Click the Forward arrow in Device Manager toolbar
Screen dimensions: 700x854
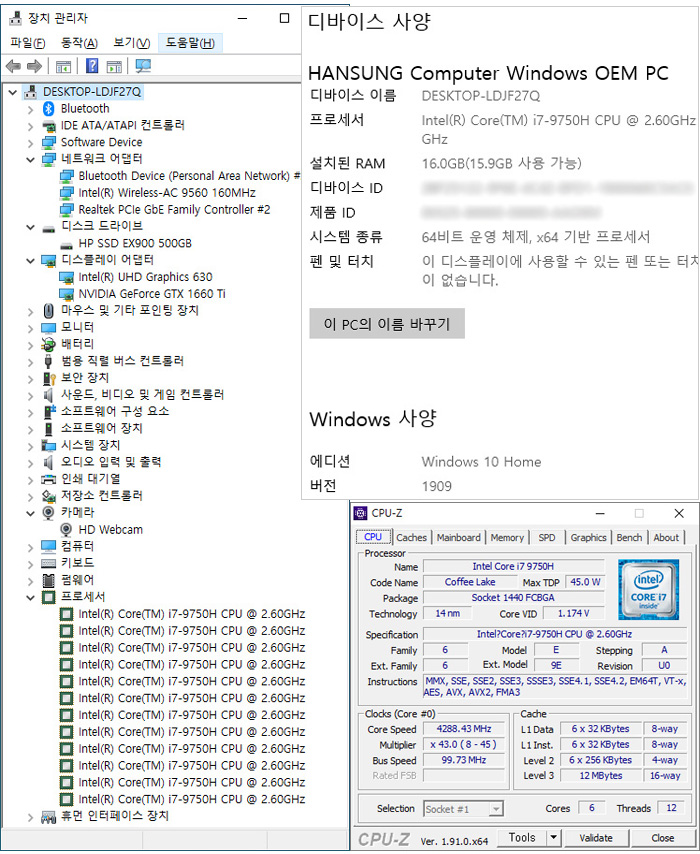(x=34, y=66)
